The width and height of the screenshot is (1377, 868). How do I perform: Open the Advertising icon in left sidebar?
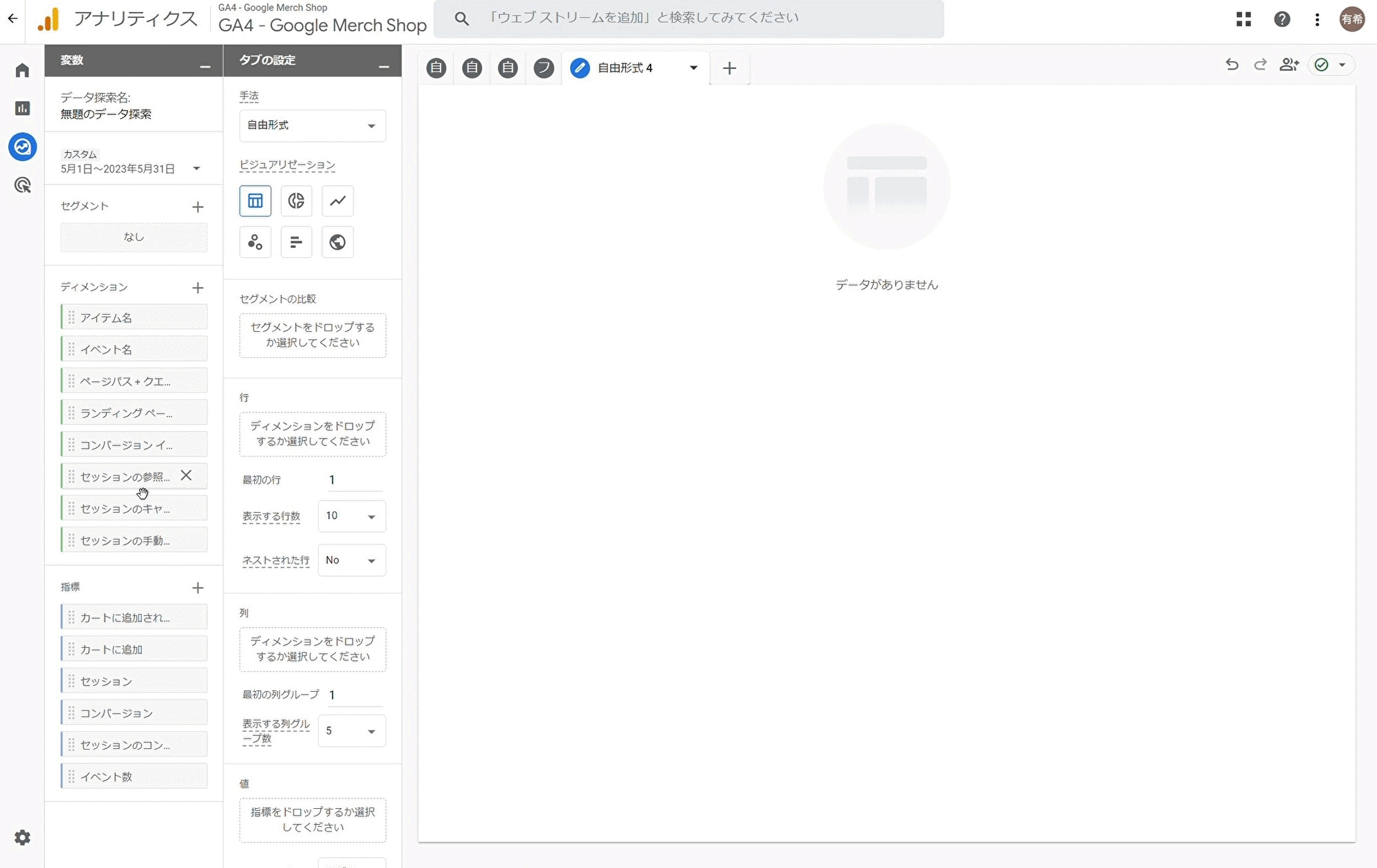click(x=23, y=185)
